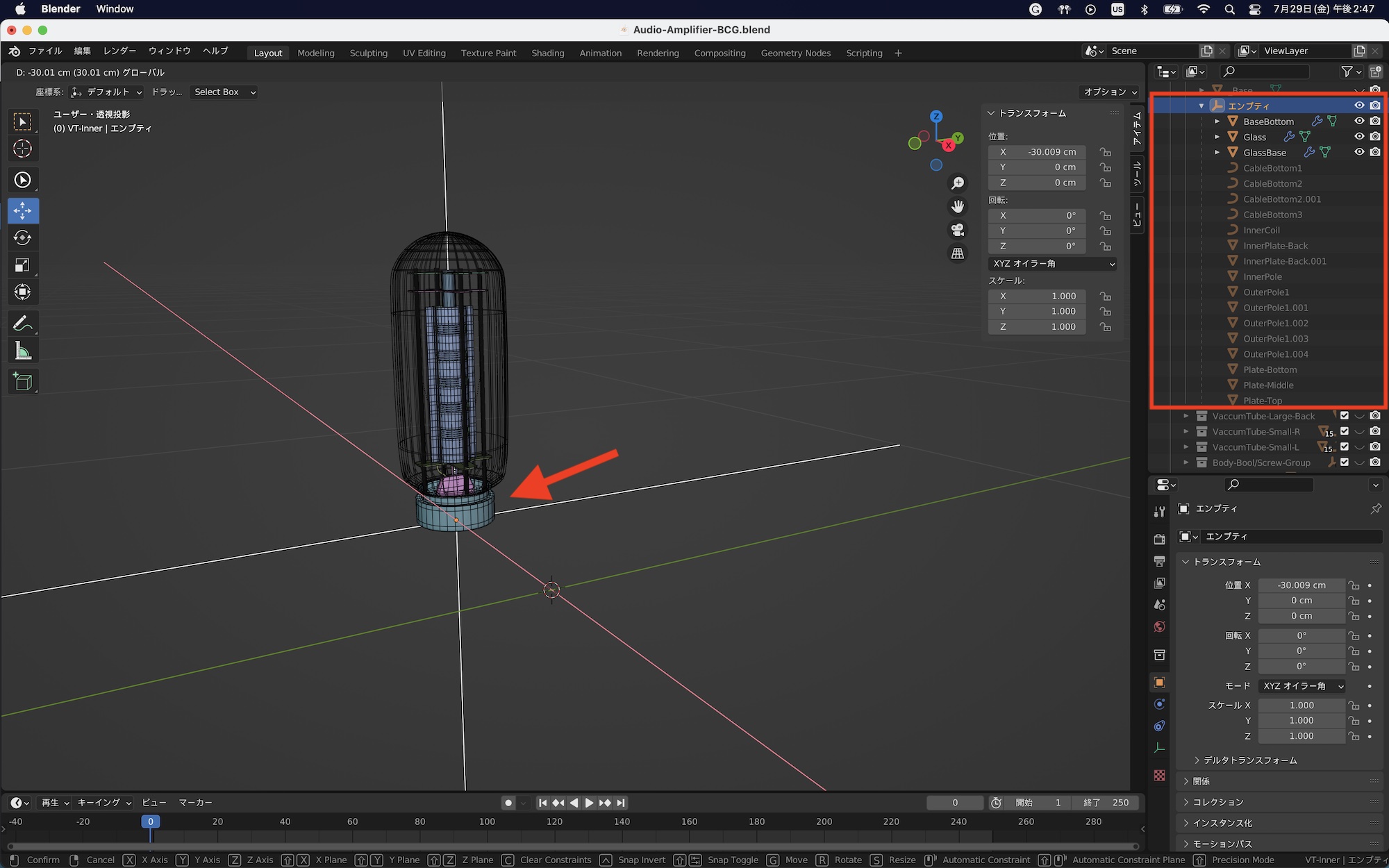Toggle camera view button in viewport
This screenshot has height=868, width=1389.
click(x=958, y=230)
